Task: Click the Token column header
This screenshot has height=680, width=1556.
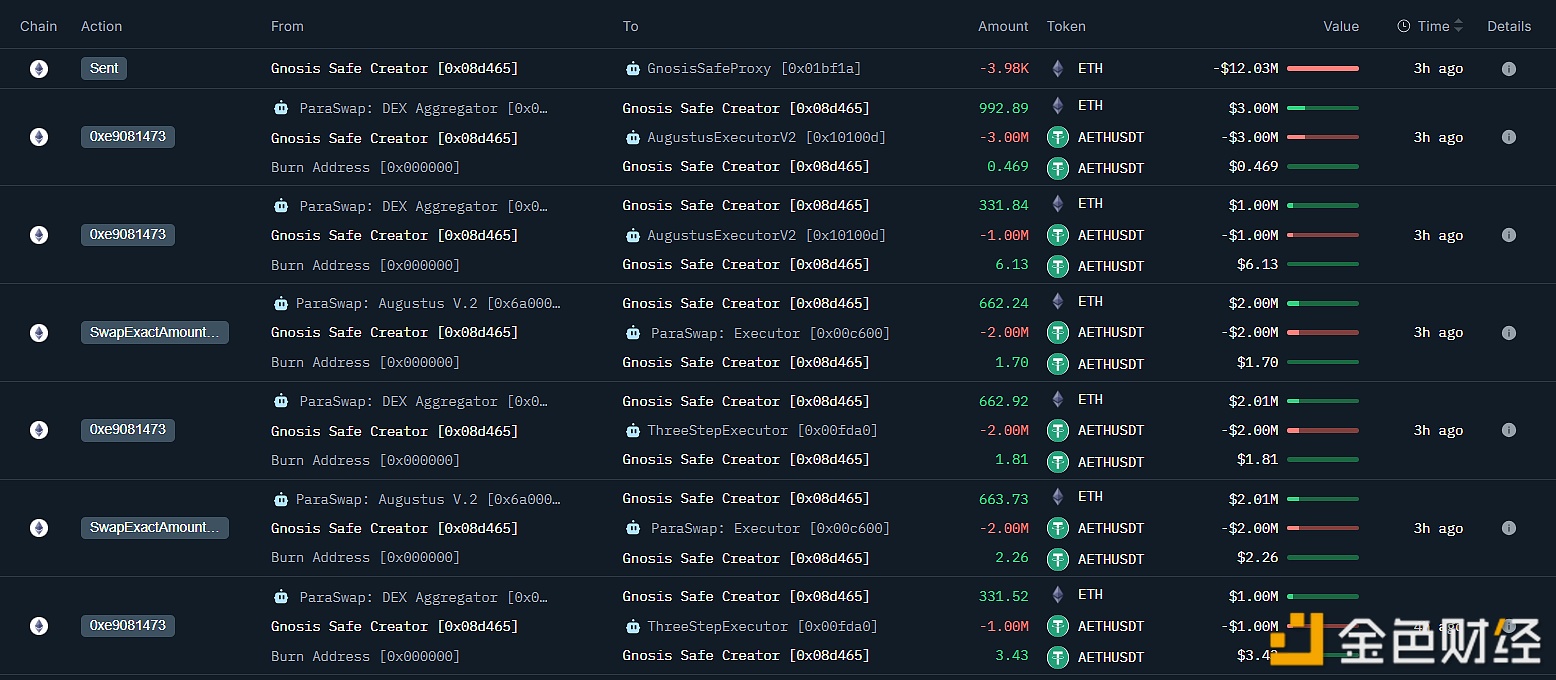Action: pos(1066,26)
